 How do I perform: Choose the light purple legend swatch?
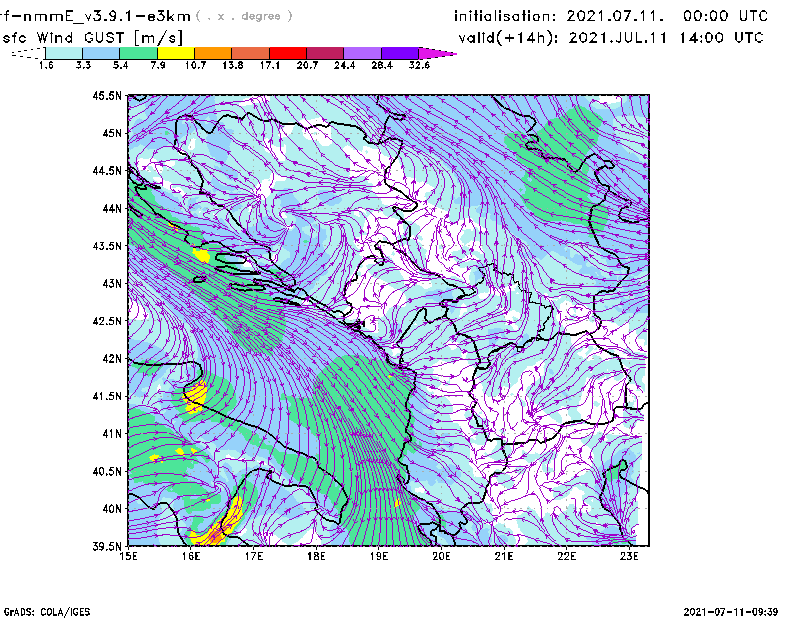(x=363, y=53)
